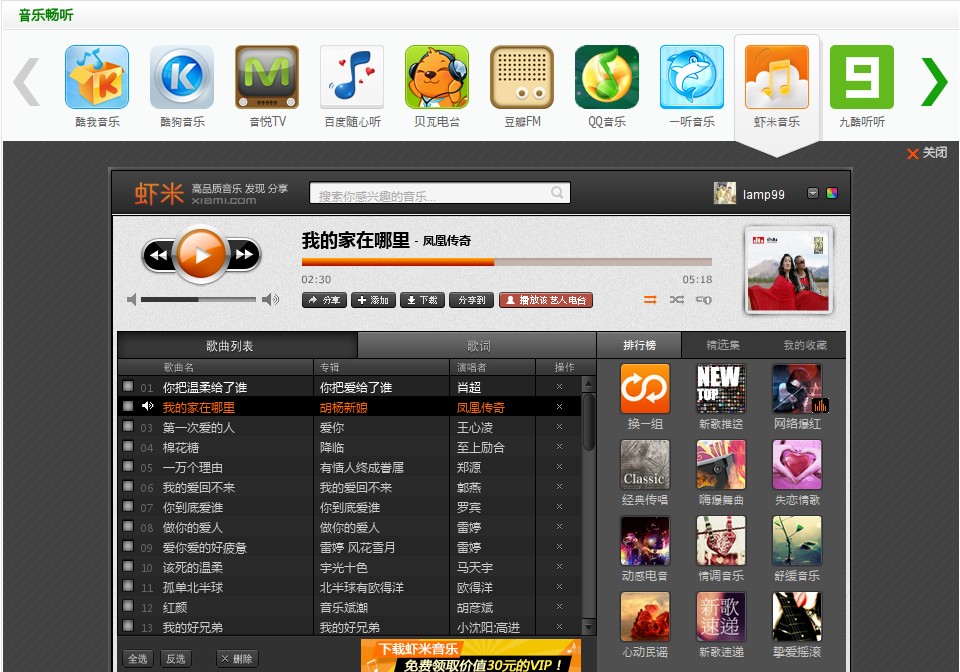Switch to the 我的收藏 tab
Image resolution: width=960 pixels, height=672 pixels.
point(805,345)
